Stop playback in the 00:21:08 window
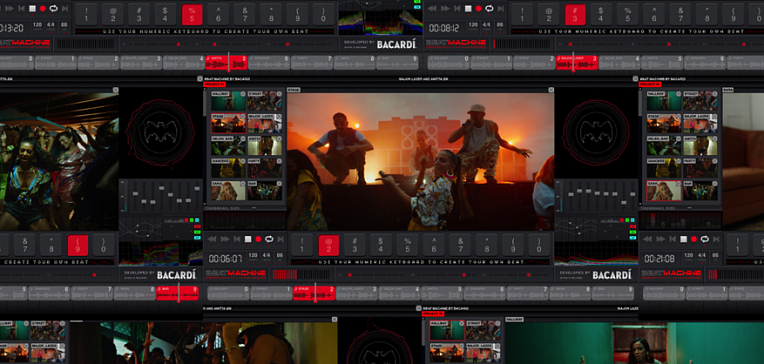 pyautogui.click(x=684, y=239)
